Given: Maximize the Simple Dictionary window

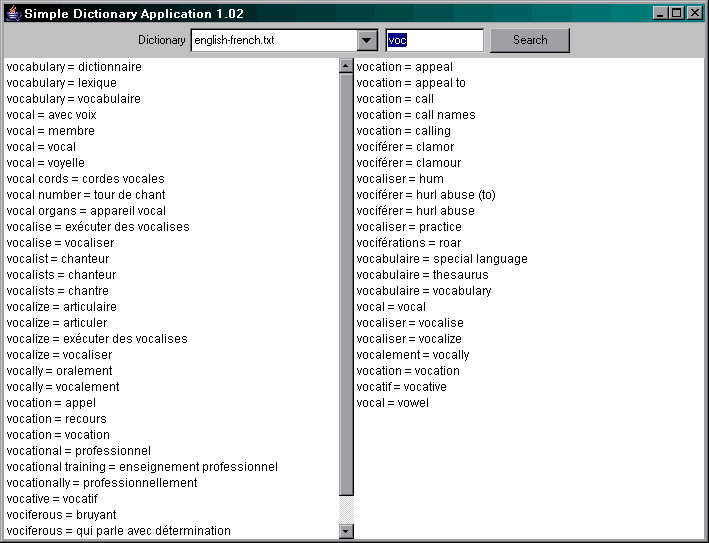Looking at the screenshot, I should pyautogui.click(x=676, y=13).
